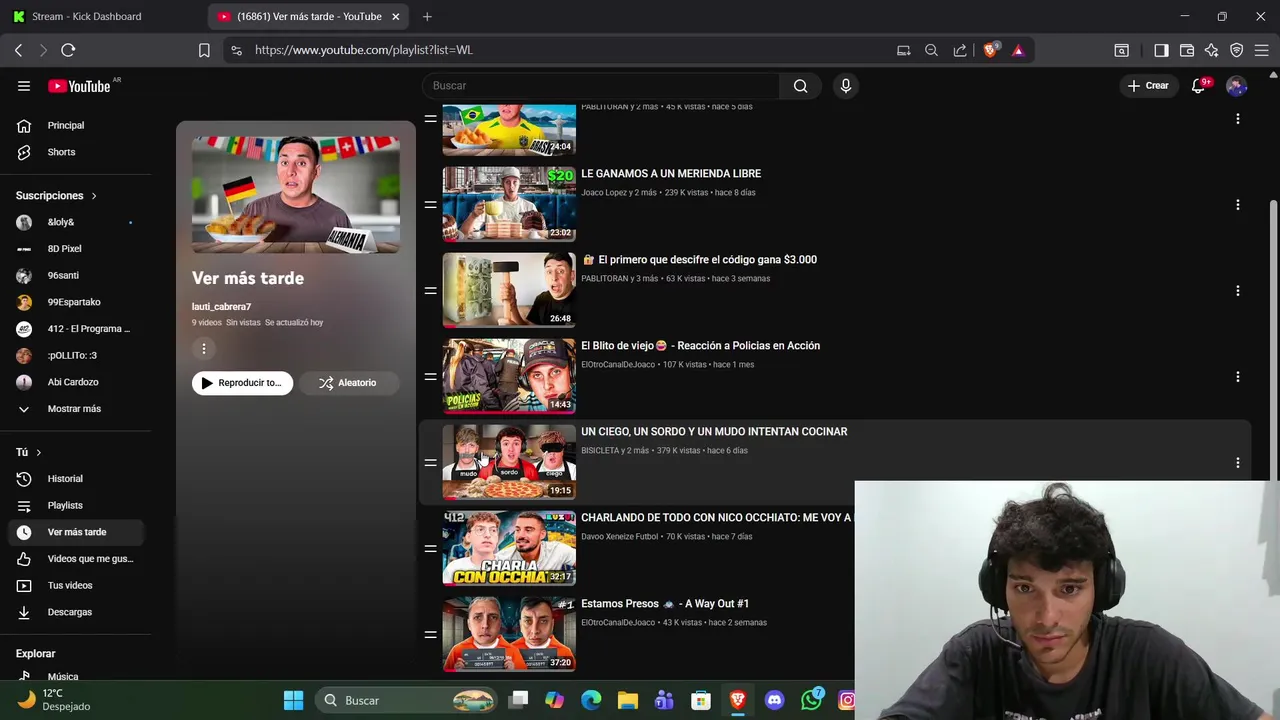The image size is (1280, 720).
Task: Click the YouTube logo
Action: 79,86
